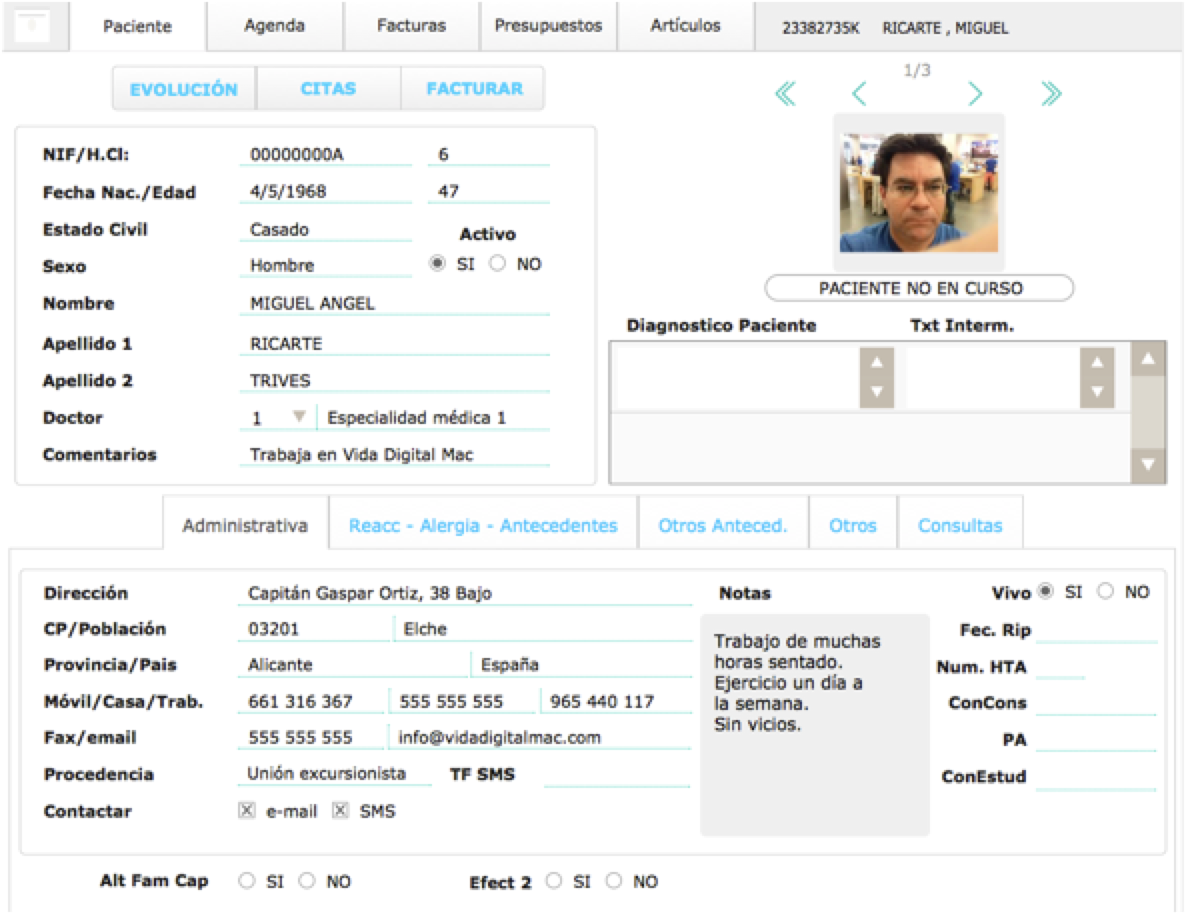Go to next patient record arrow
Viewport: 1186px width, 914px height.
click(x=975, y=94)
